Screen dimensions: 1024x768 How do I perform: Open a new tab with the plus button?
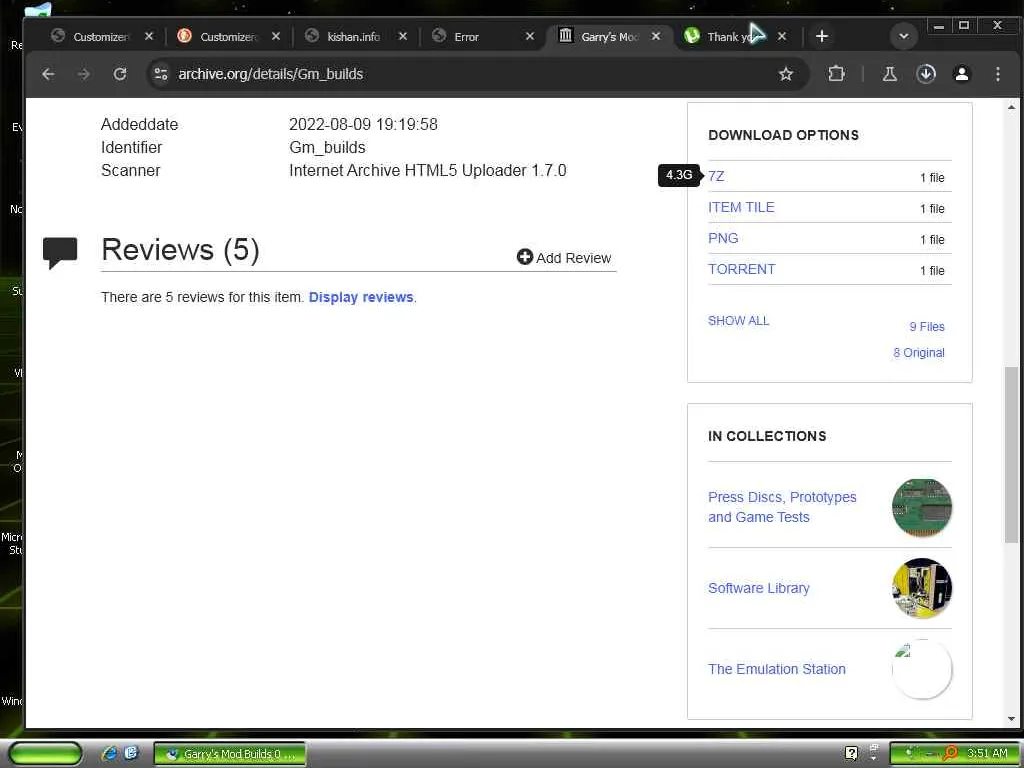[x=822, y=36]
